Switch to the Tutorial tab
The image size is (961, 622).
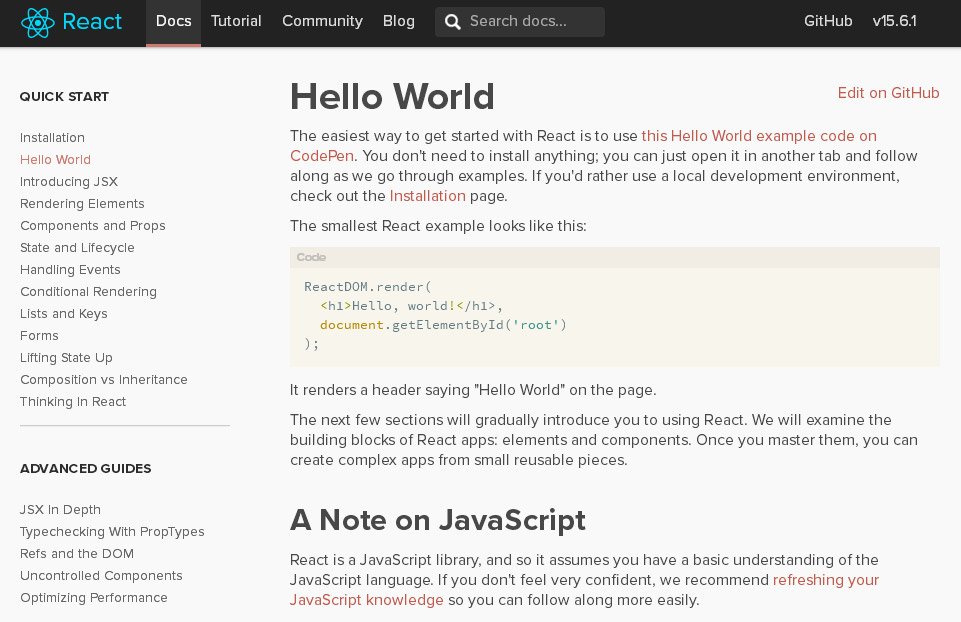[x=236, y=21]
